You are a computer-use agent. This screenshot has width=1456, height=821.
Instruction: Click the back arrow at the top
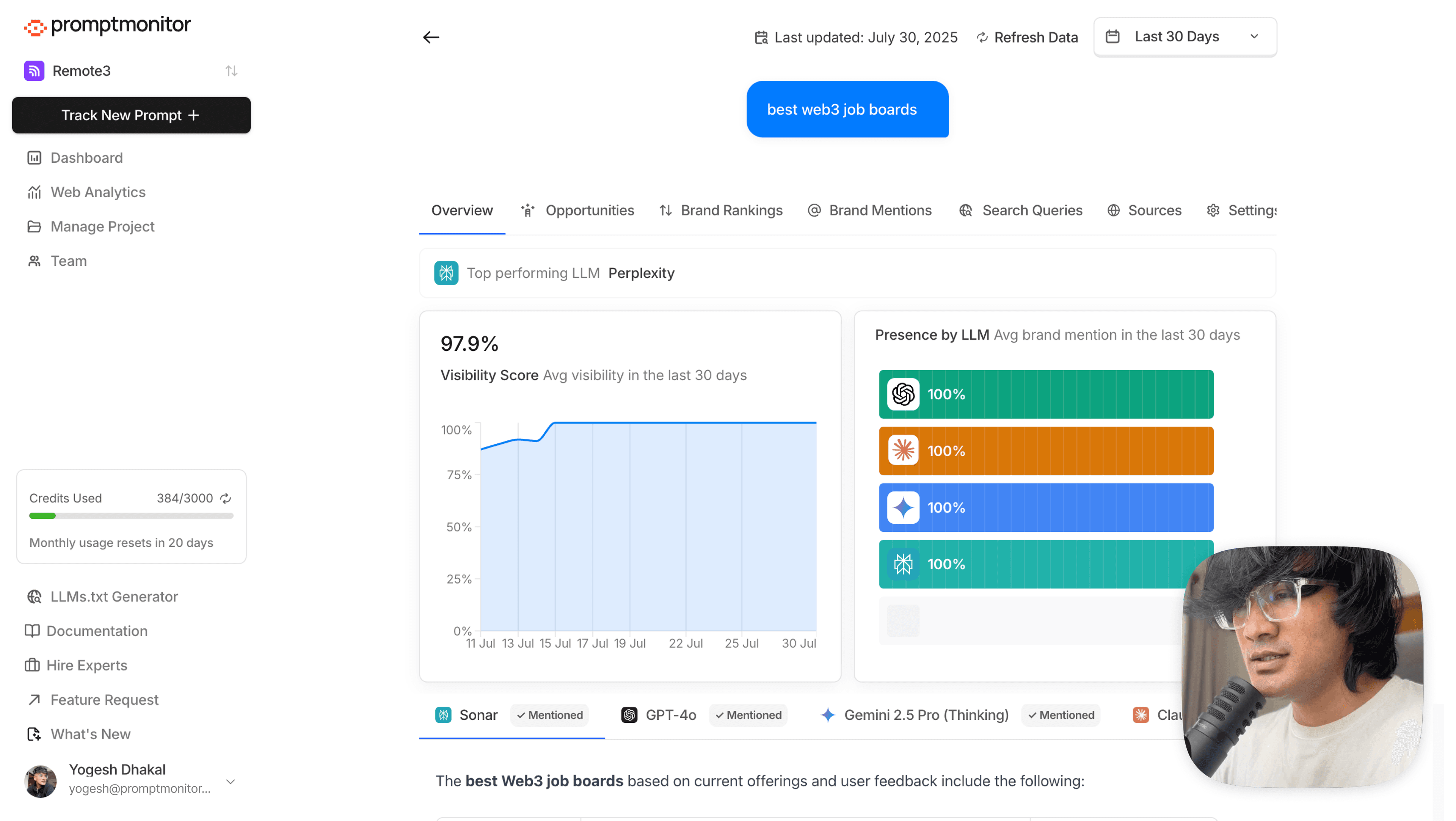[x=431, y=37]
